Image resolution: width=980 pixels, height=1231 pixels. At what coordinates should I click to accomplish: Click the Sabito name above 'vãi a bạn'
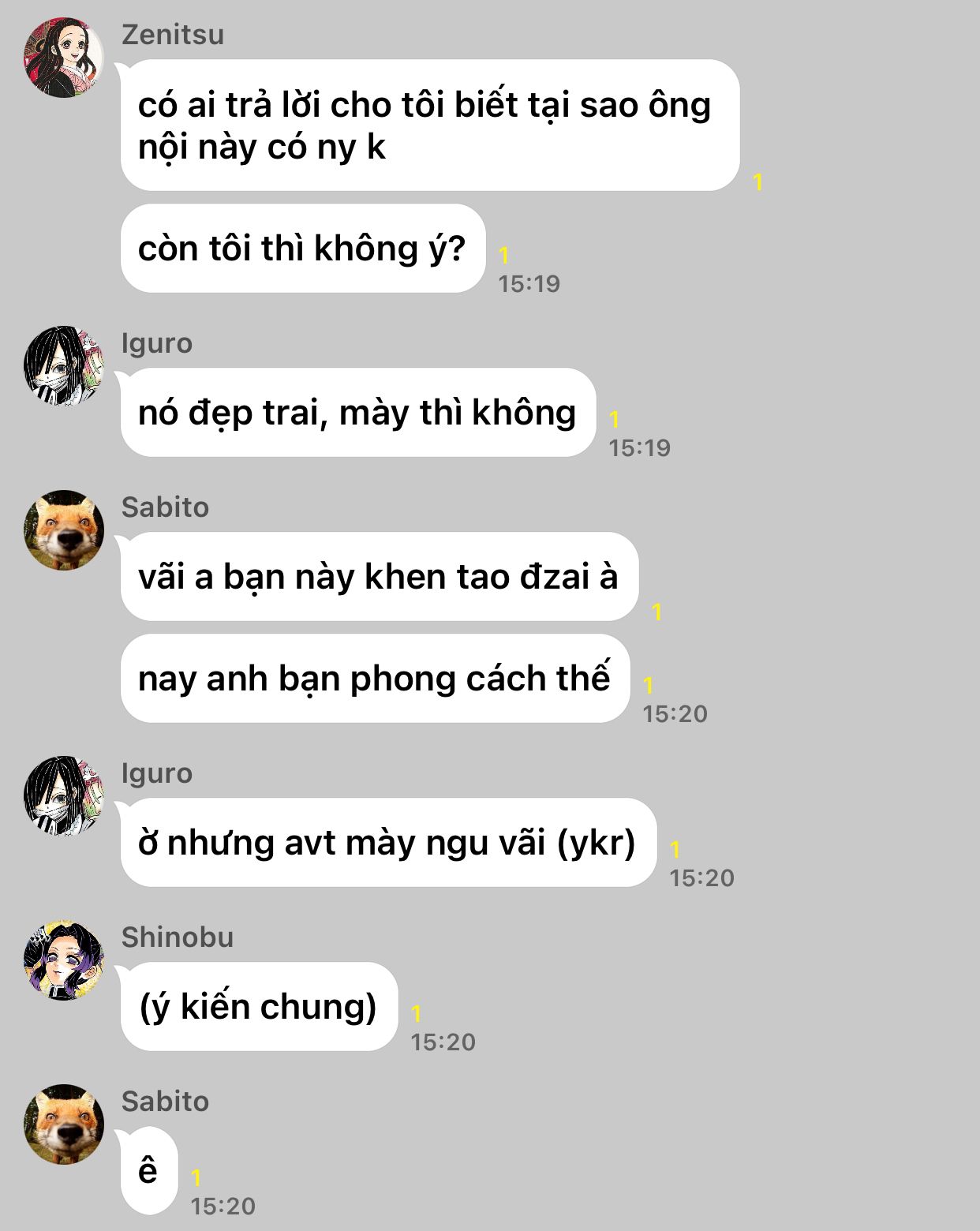tap(165, 507)
